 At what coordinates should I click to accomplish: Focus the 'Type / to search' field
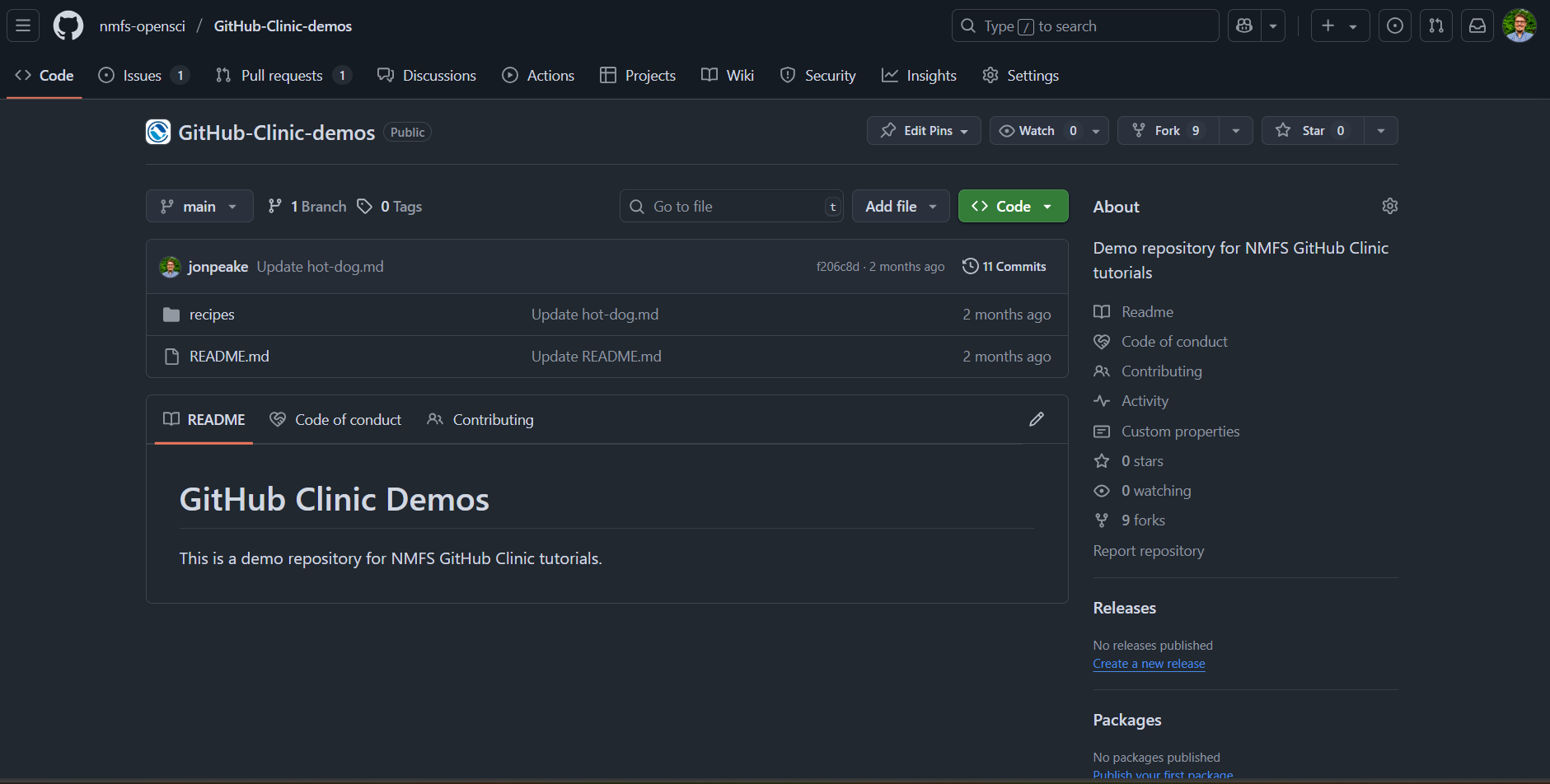(x=1085, y=26)
